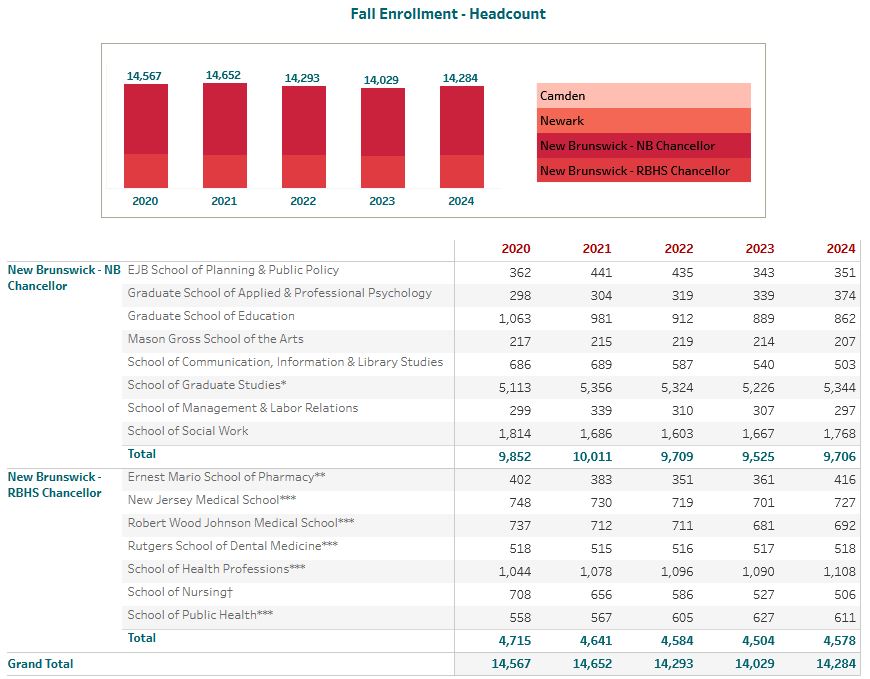This screenshot has width=870, height=679.
Task: Click School of Pharmacy 2024 value 416
Action: point(845,480)
